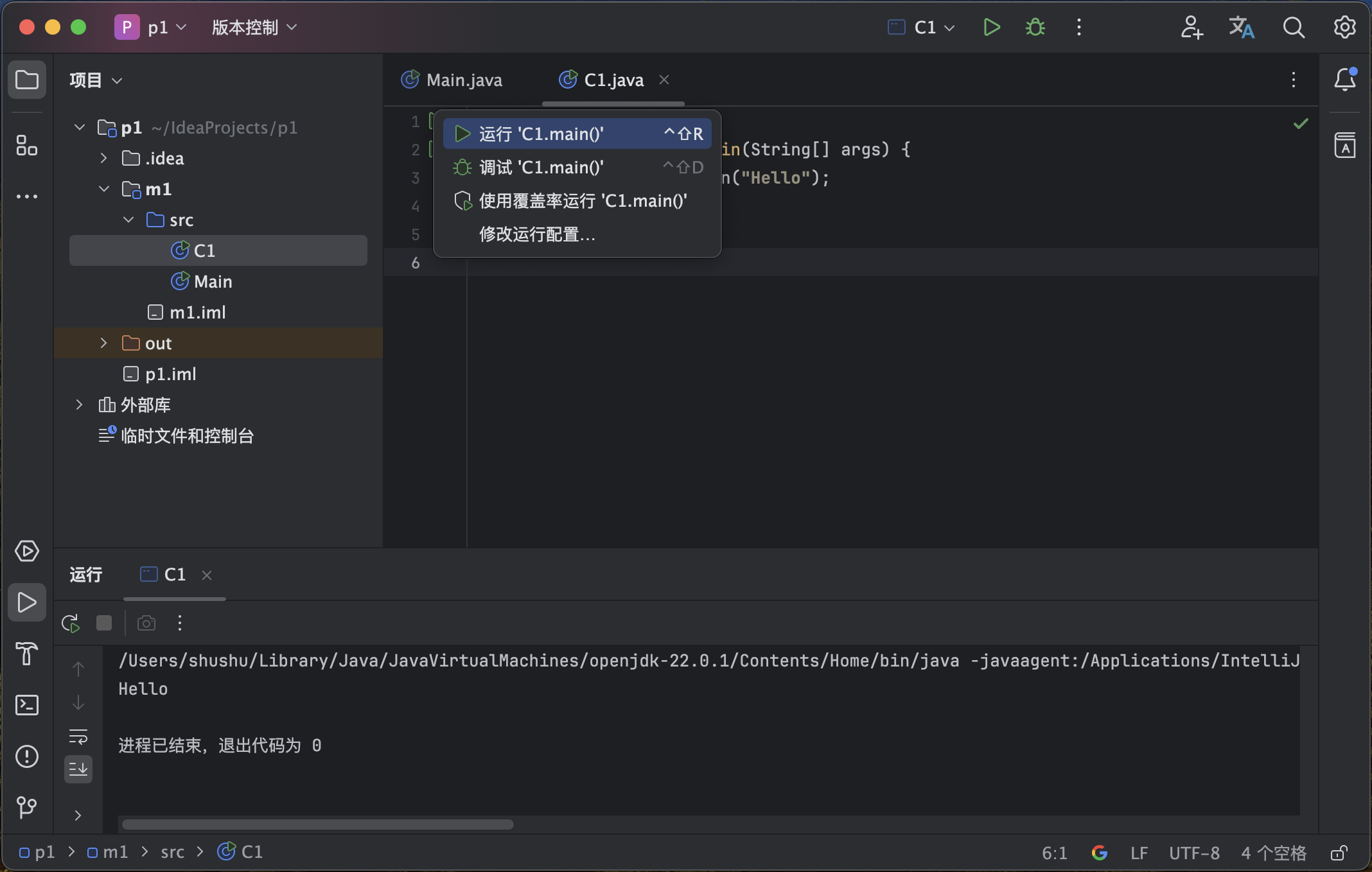Viewport: 1372px width, 872px height.
Task: Choose 使用覆盖率运行 'C1.main()'
Action: (x=577, y=200)
